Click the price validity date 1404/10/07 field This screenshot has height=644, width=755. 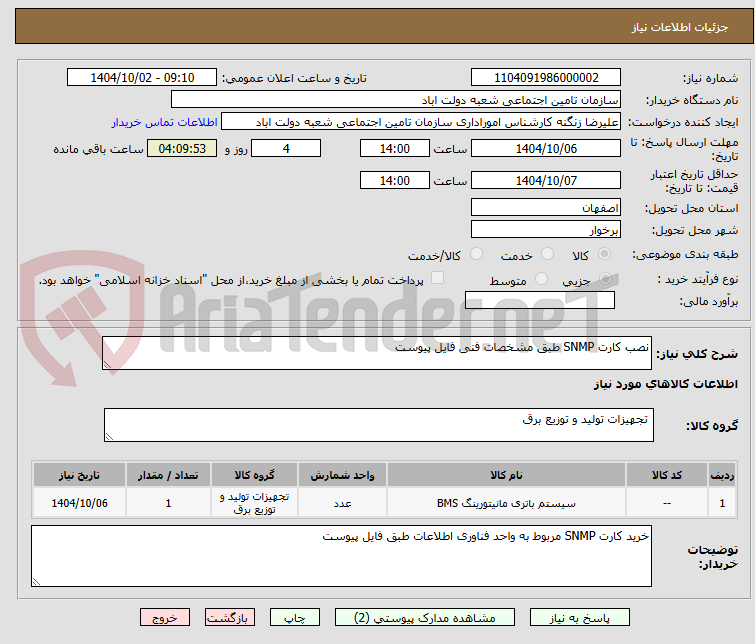tap(546, 181)
